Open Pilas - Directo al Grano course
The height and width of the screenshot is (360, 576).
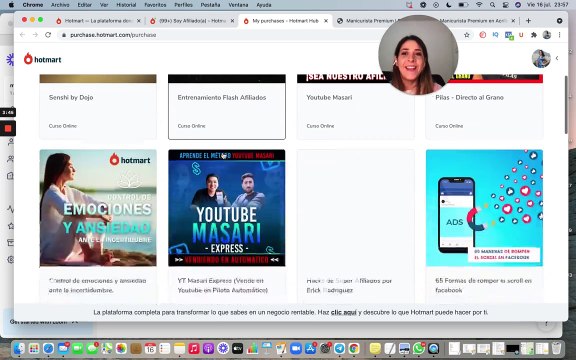pyautogui.click(x=484, y=107)
